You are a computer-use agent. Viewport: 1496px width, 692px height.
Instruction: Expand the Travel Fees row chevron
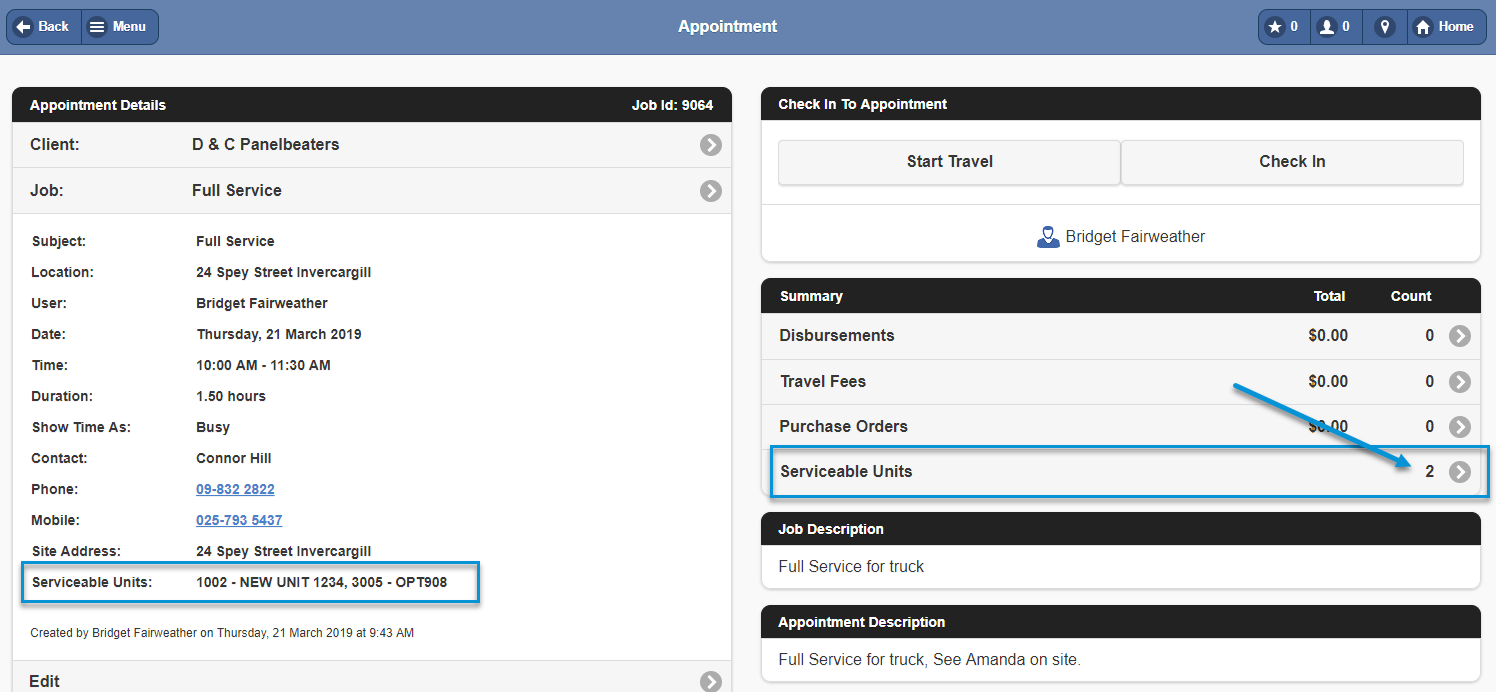(x=1460, y=382)
